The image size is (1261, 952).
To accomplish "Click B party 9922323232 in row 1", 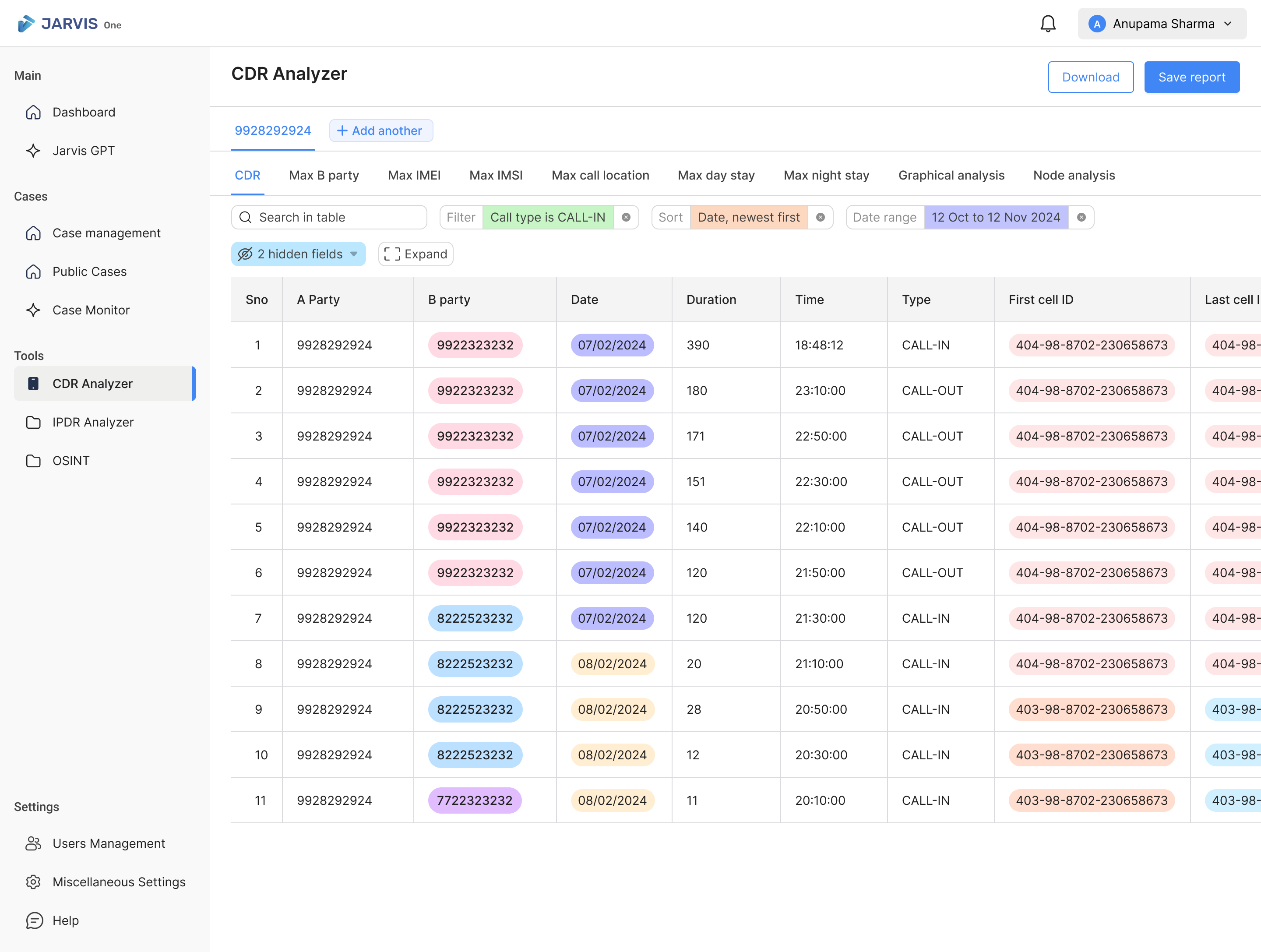I will click(x=475, y=346).
